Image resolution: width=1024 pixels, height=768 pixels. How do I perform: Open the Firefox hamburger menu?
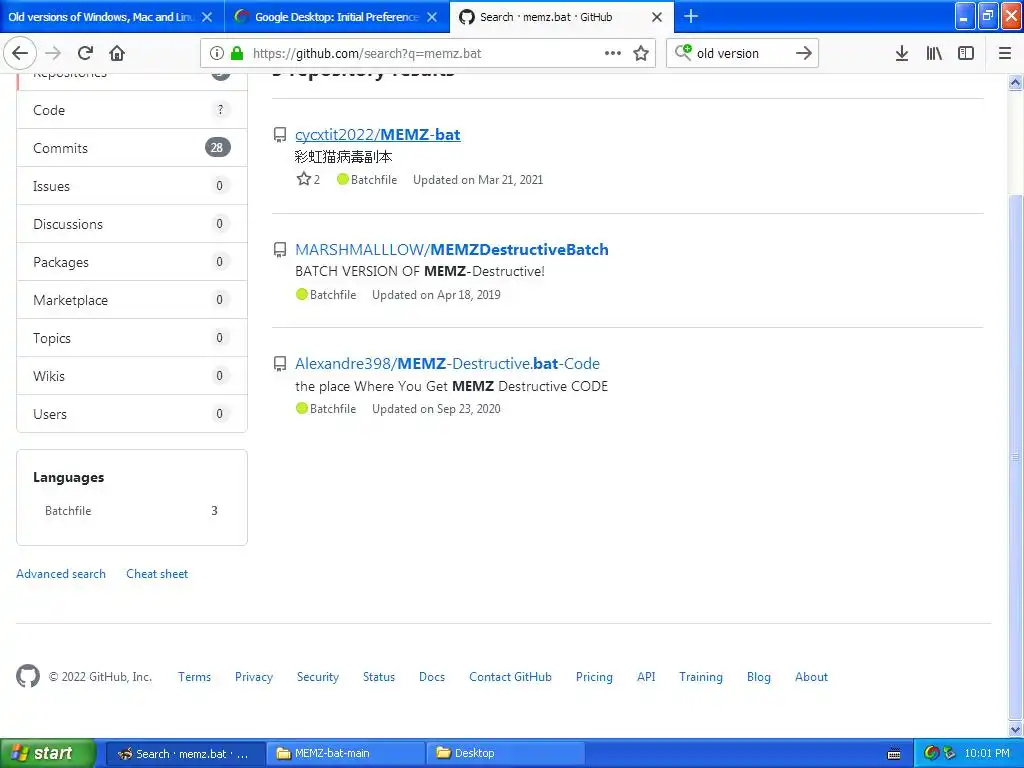[1005, 53]
